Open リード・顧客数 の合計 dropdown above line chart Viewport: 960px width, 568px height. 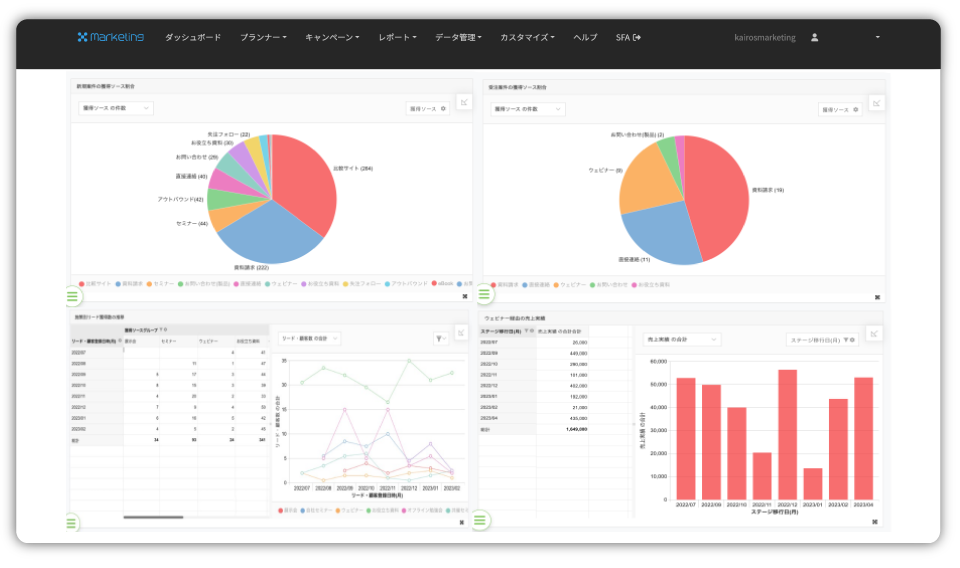pyautogui.click(x=308, y=339)
